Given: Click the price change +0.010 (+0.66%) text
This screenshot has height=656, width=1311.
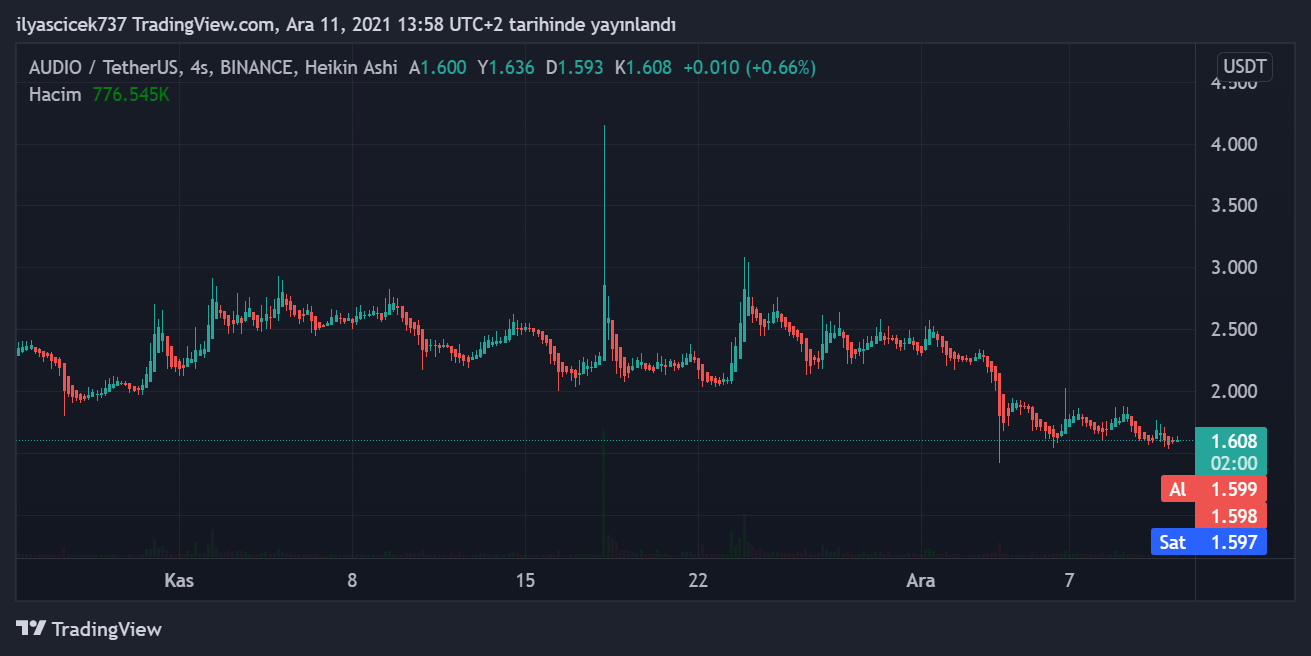Looking at the screenshot, I should pos(749,68).
